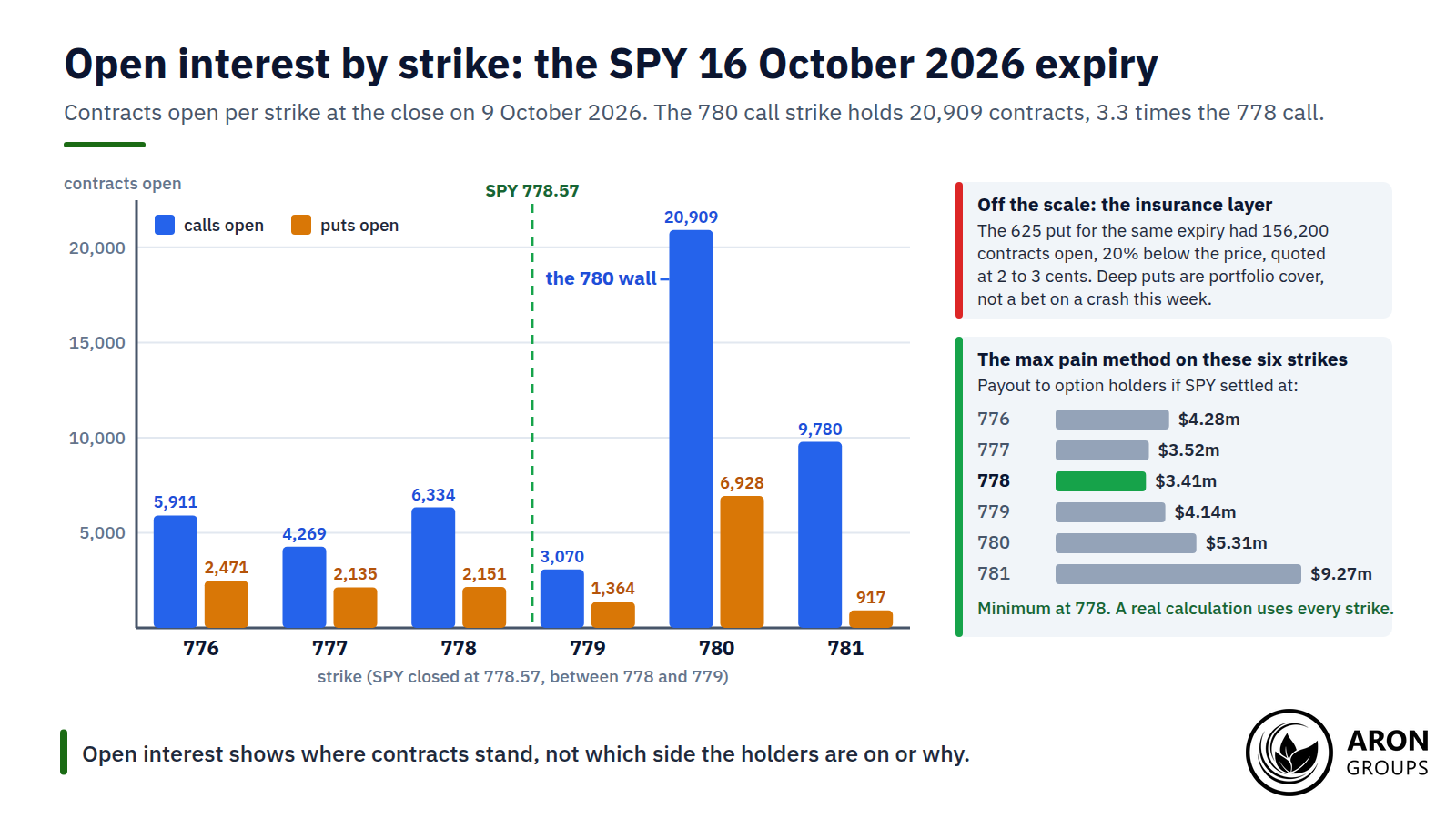Click the '2,151' value above 778 puts

tap(484, 574)
